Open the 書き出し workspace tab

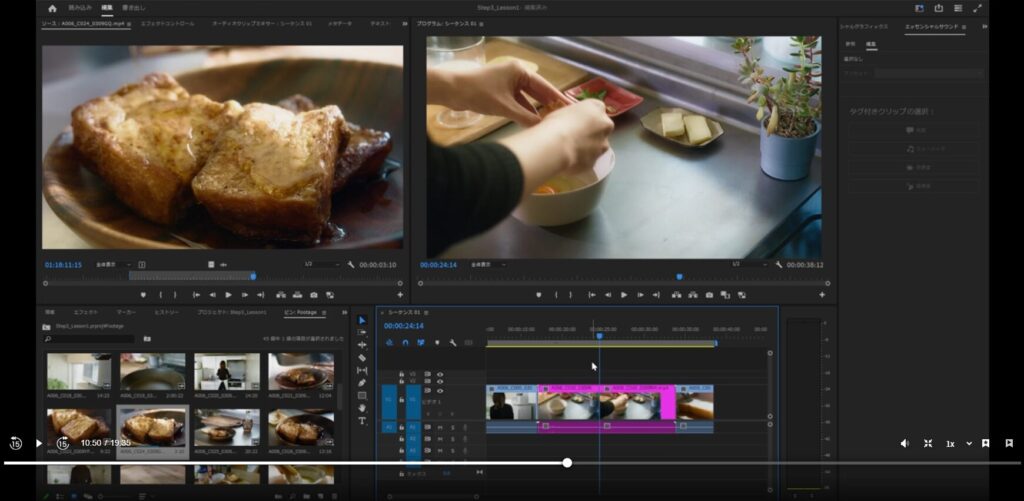[x=134, y=8]
